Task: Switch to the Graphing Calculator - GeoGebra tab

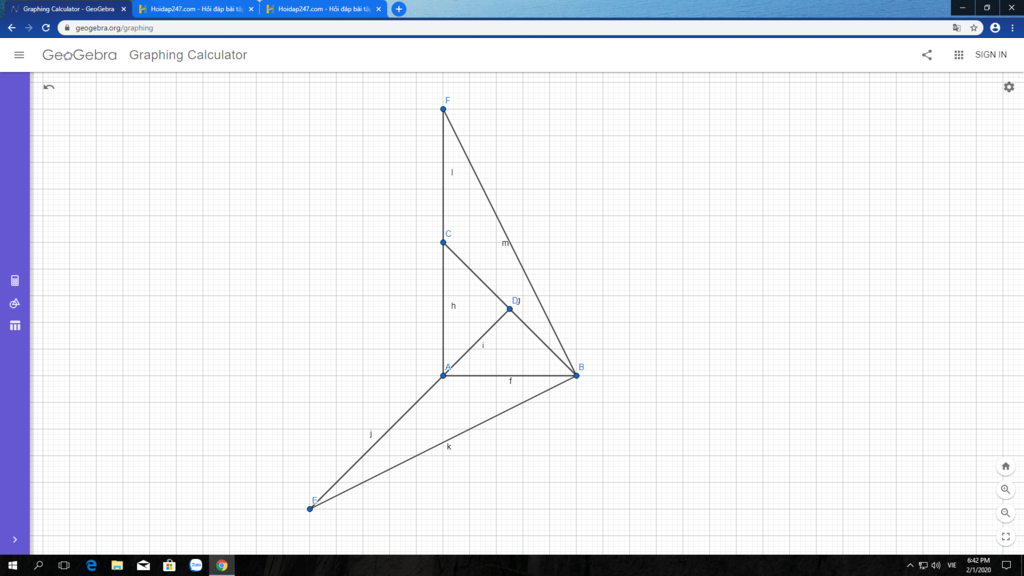Action: tap(68, 9)
